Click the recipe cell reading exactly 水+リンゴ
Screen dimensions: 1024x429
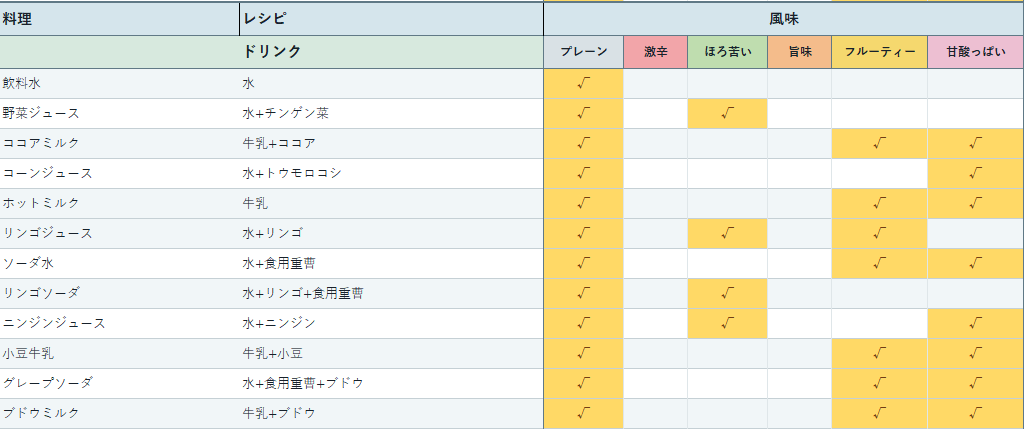point(391,234)
